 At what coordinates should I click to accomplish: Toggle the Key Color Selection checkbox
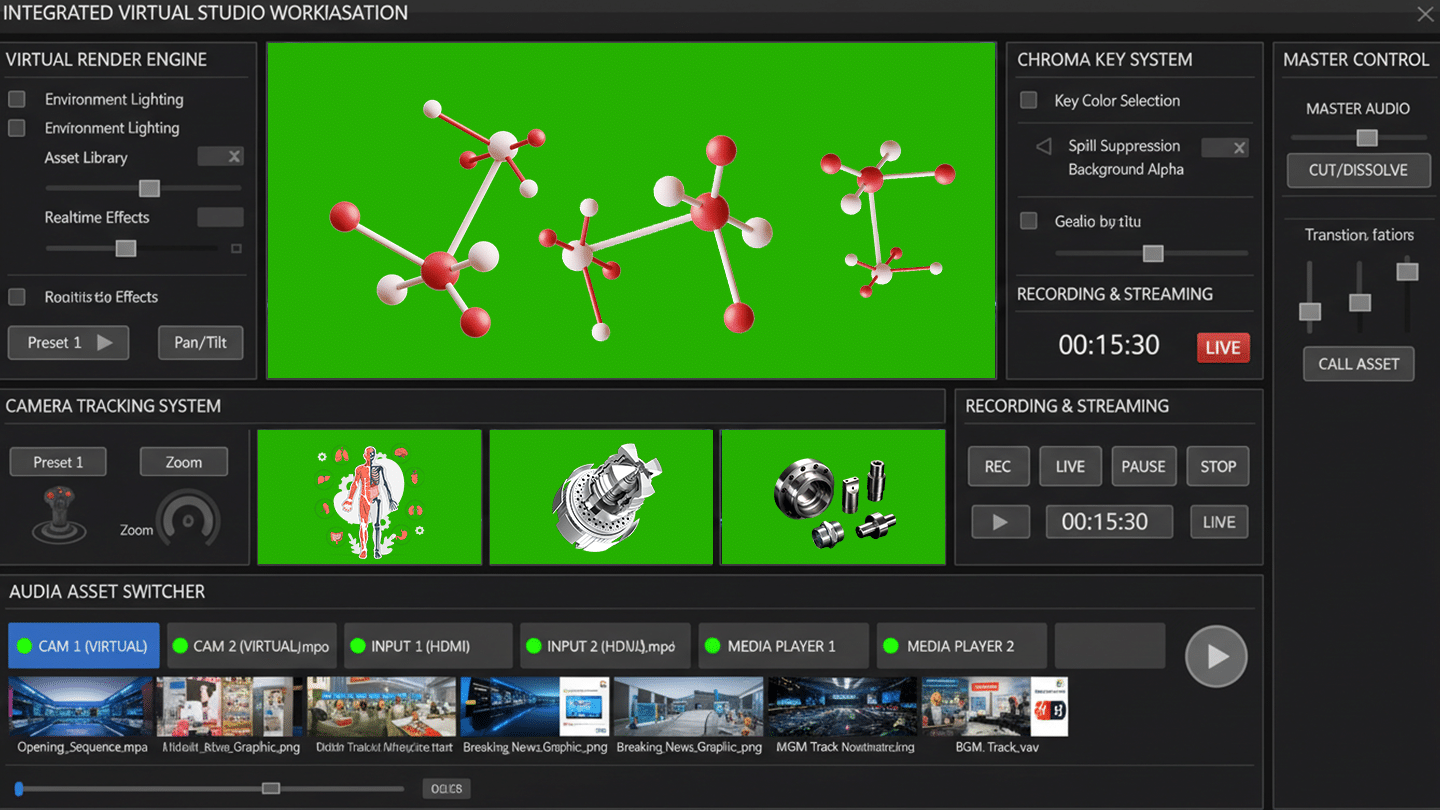click(x=1029, y=100)
